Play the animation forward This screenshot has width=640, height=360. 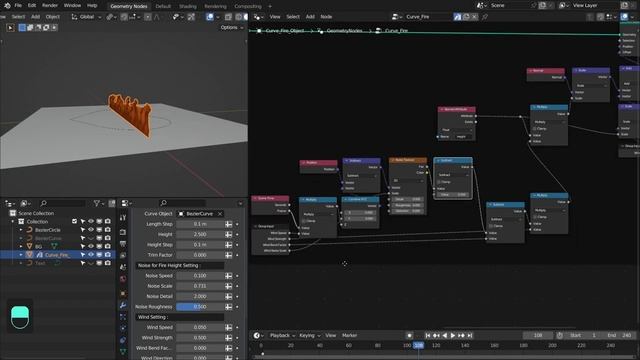[453, 336]
